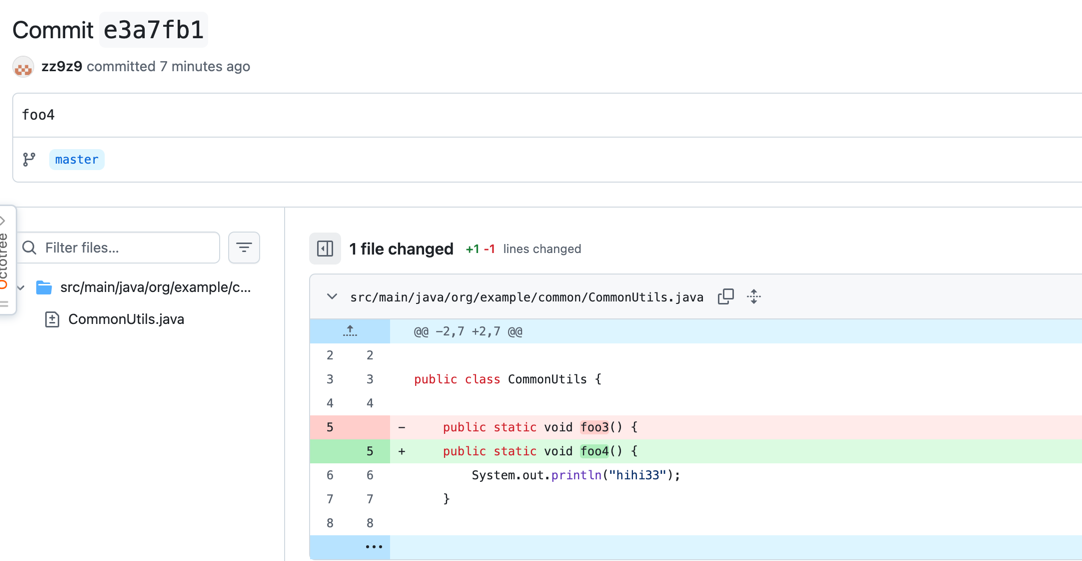Click the search magnifier icon in Filter files
Image resolution: width=1082 pixels, height=561 pixels.
coord(29,248)
